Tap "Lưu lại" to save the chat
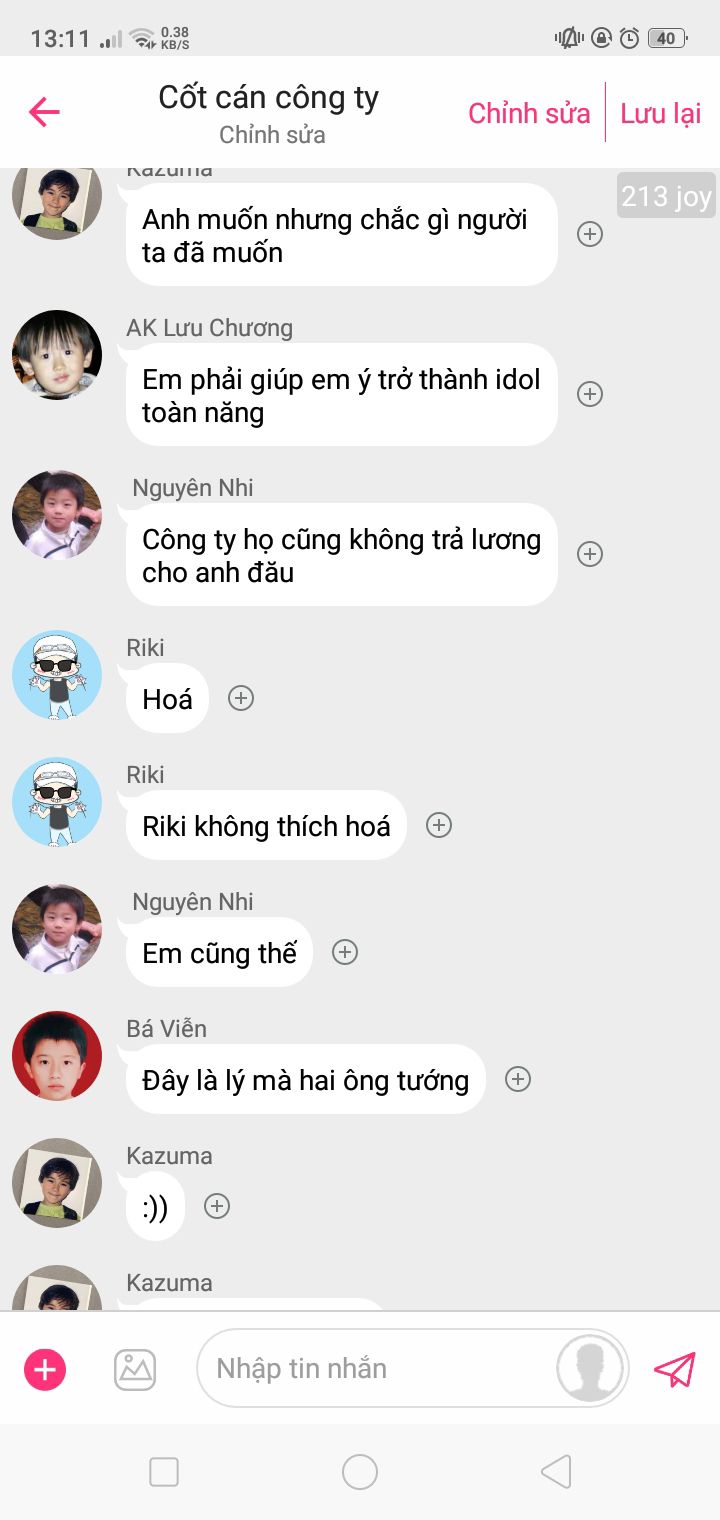Viewport: 720px width, 1520px height. click(x=661, y=113)
